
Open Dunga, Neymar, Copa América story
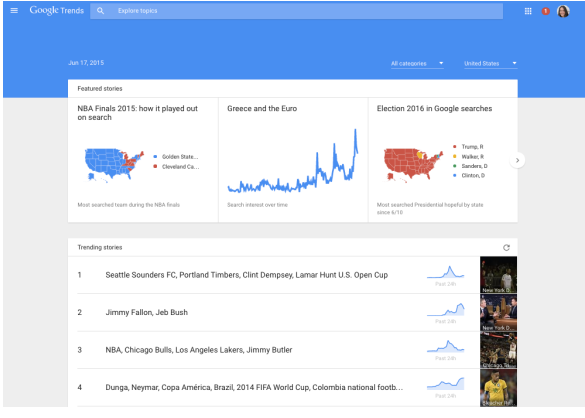pyautogui.click(x=254, y=387)
